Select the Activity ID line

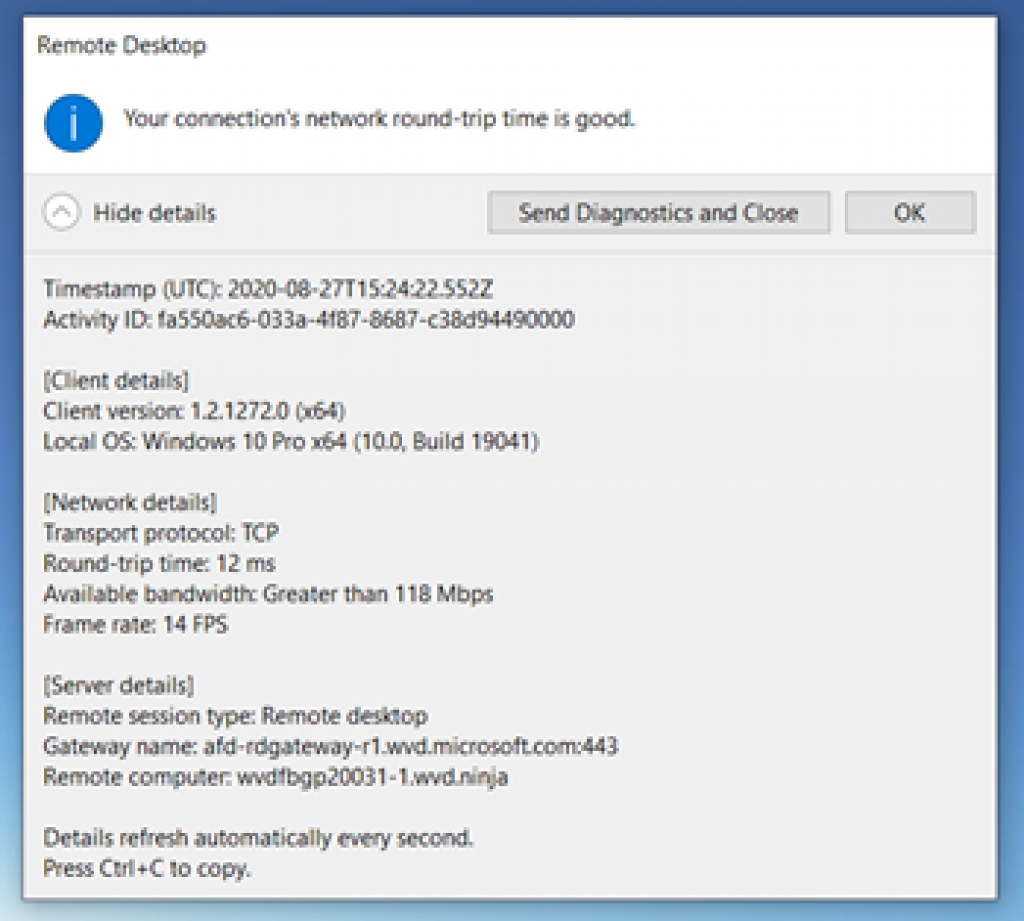309,319
